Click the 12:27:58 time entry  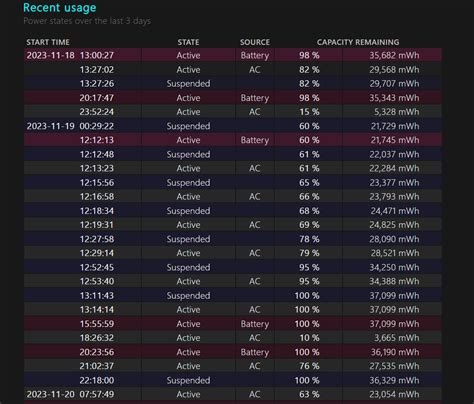[97, 239]
